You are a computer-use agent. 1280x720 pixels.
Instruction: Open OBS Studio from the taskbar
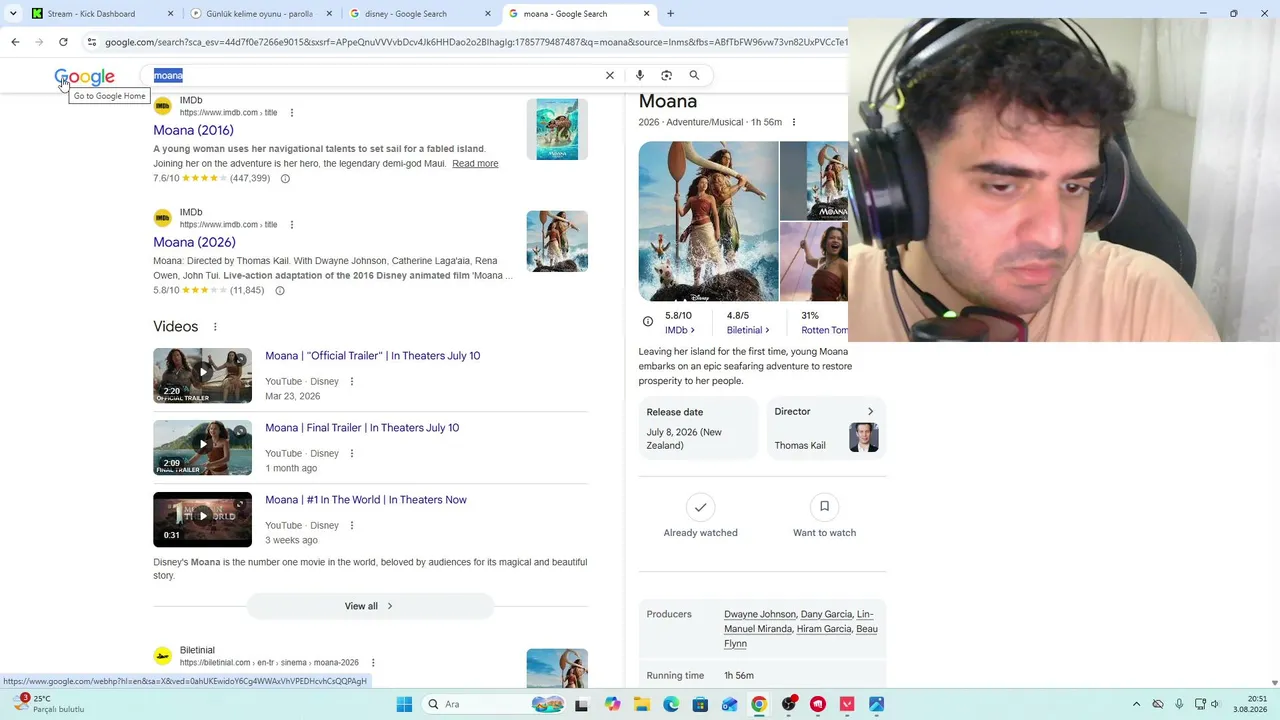tap(789, 704)
